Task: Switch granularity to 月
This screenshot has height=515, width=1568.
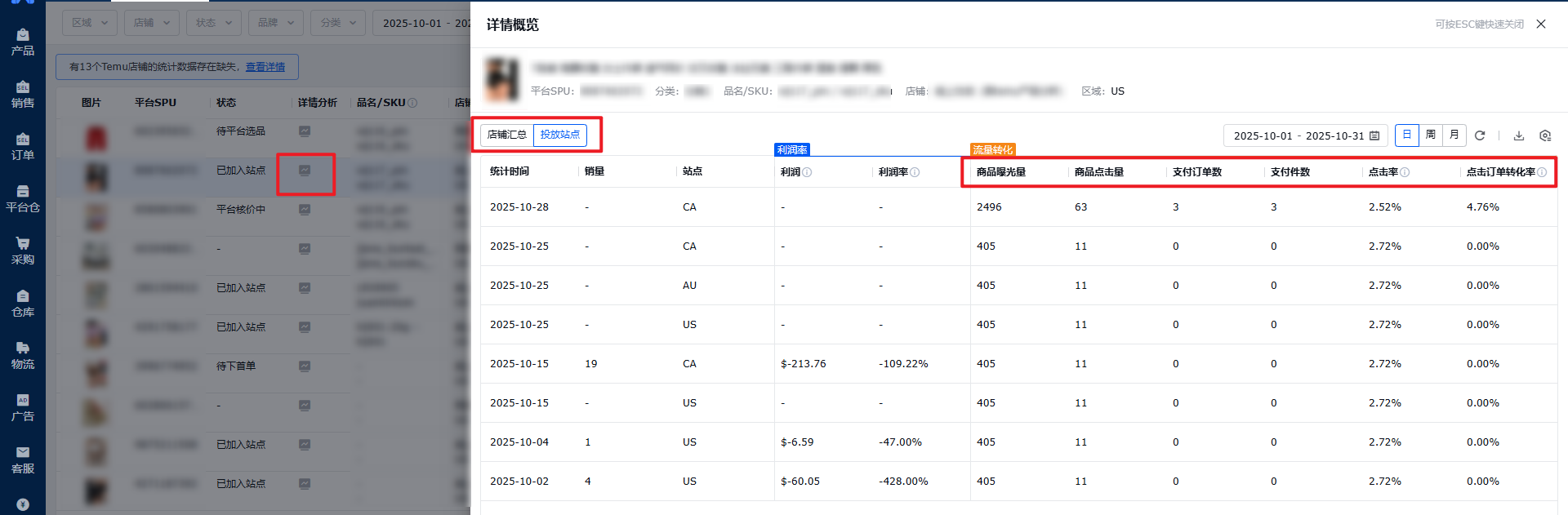Action: (x=1454, y=135)
